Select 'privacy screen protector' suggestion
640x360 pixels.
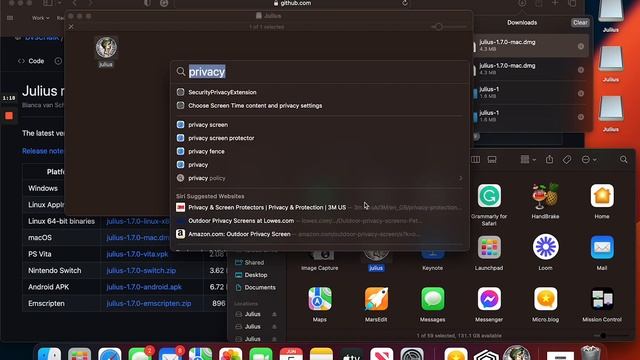click(x=320, y=138)
